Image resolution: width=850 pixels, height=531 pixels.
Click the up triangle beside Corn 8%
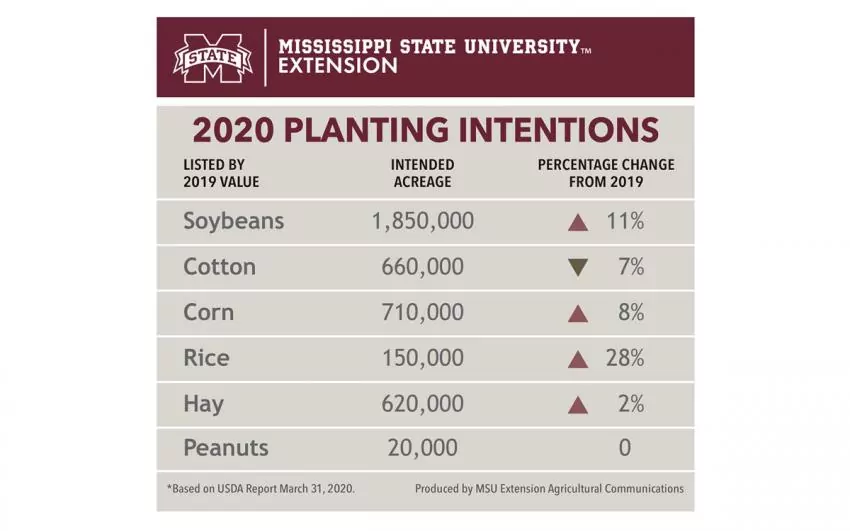[x=577, y=314]
